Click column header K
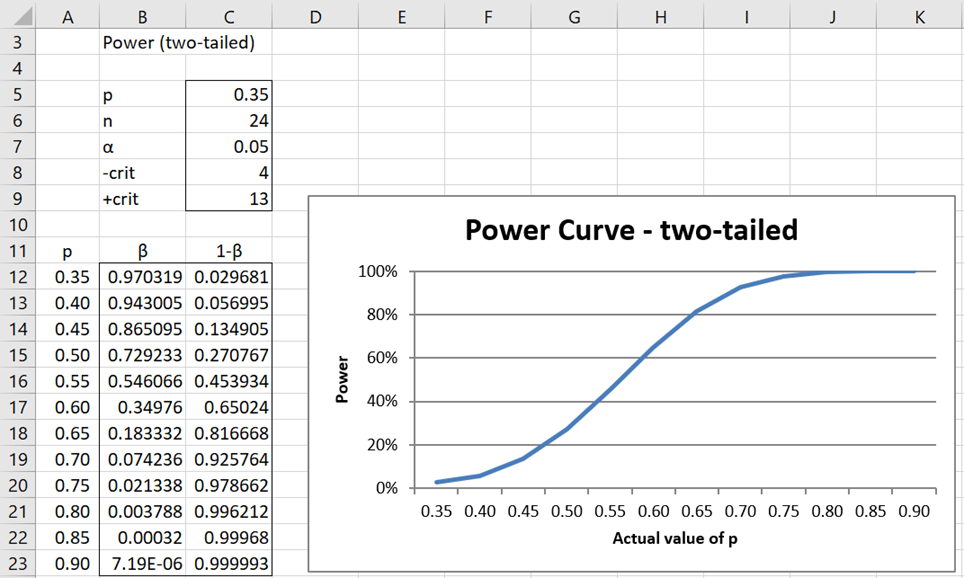The width and height of the screenshot is (964, 578). point(920,17)
